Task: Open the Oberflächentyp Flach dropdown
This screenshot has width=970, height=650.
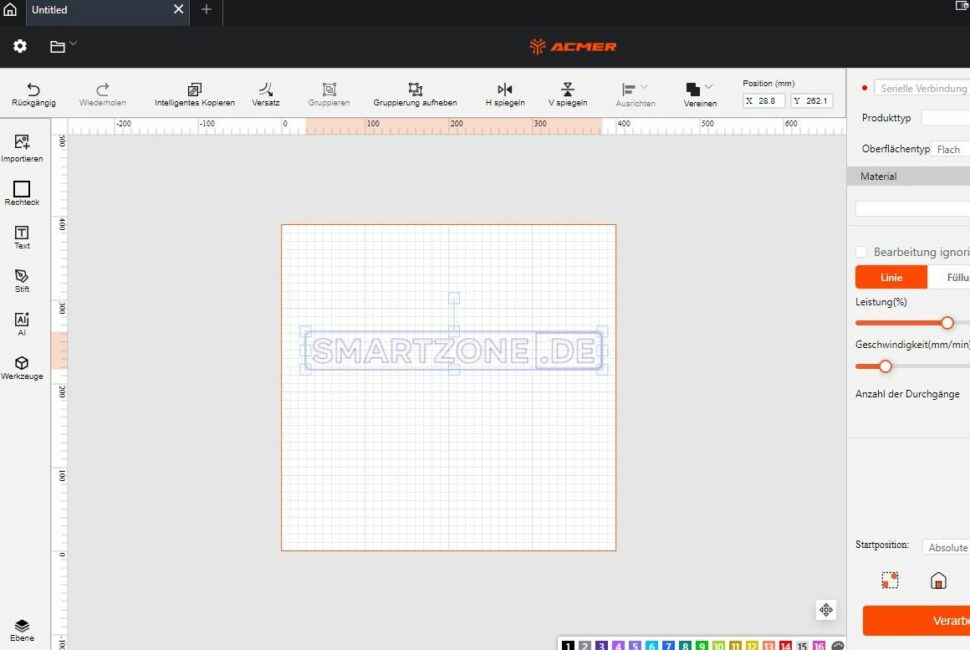Action: (x=951, y=149)
